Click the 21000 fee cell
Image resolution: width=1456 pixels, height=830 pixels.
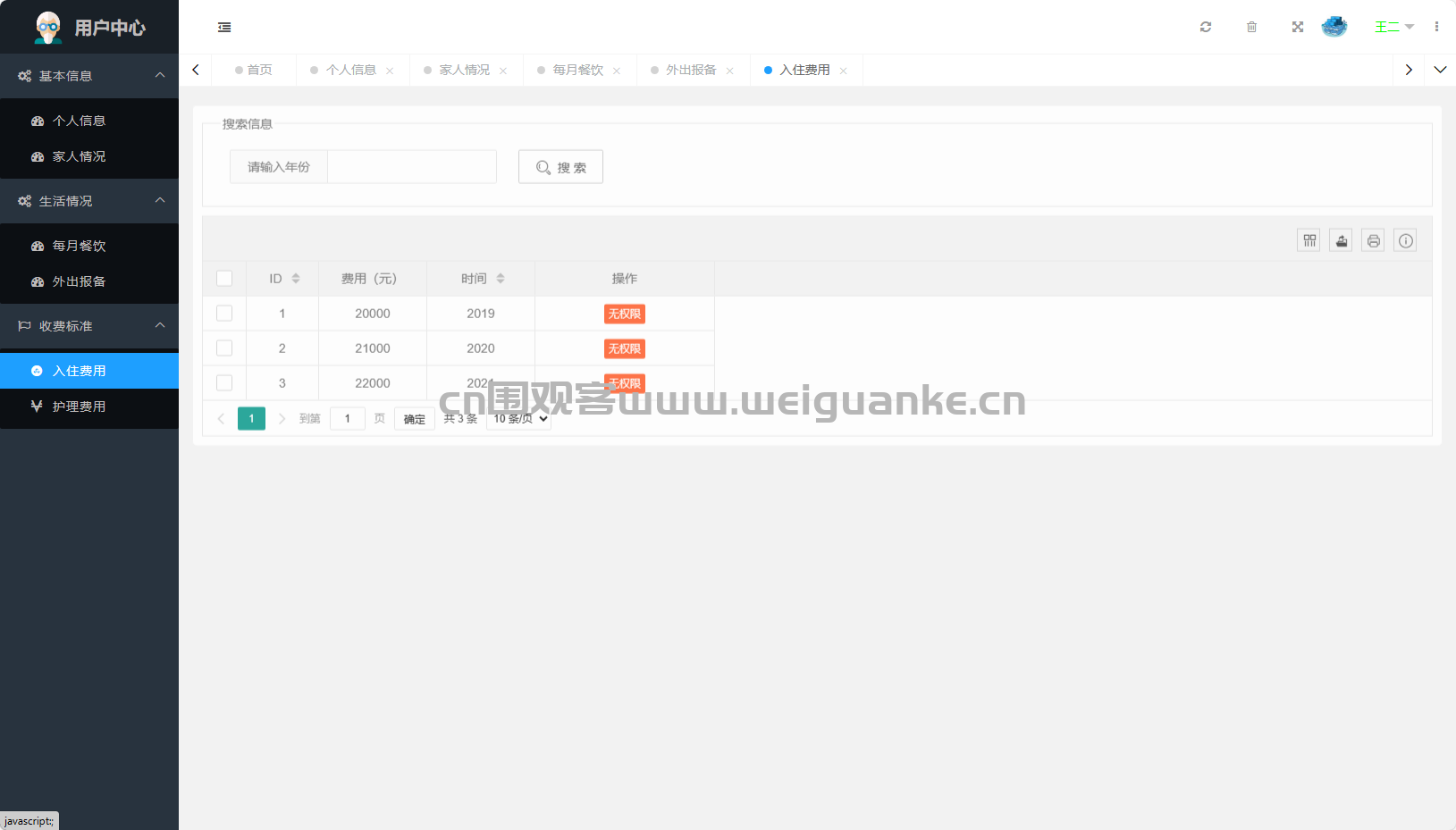tap(373, 348)
